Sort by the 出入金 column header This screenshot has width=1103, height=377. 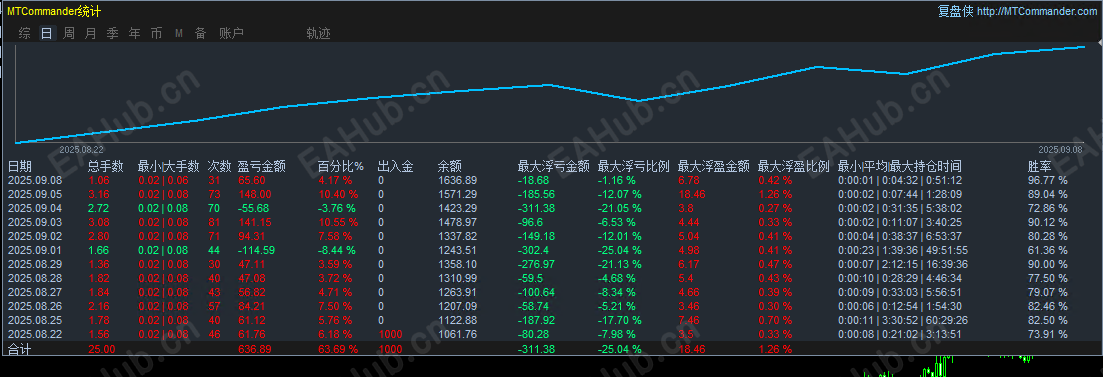click(x=395, y=167)
